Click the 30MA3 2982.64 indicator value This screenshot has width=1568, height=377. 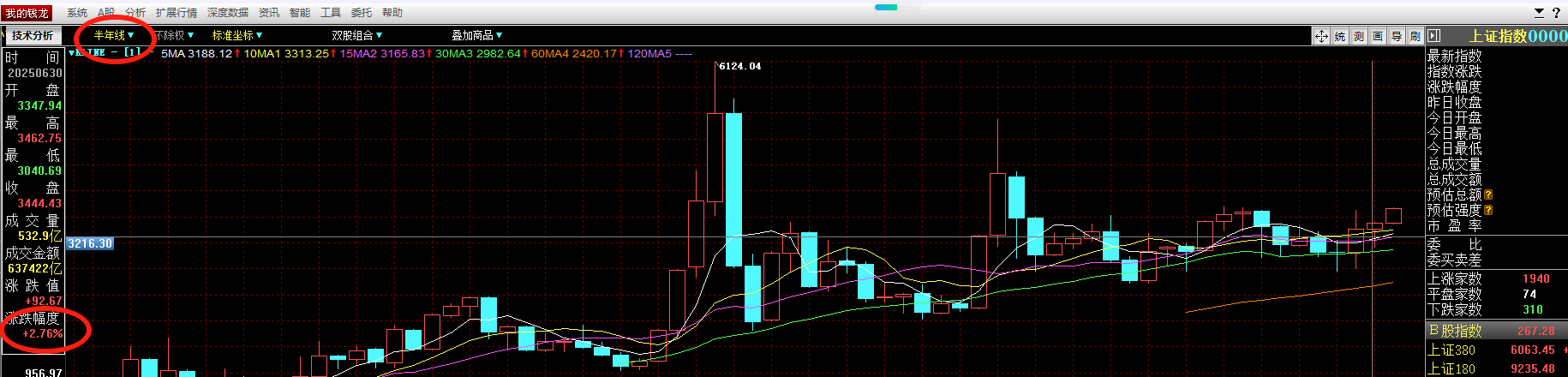478,53
